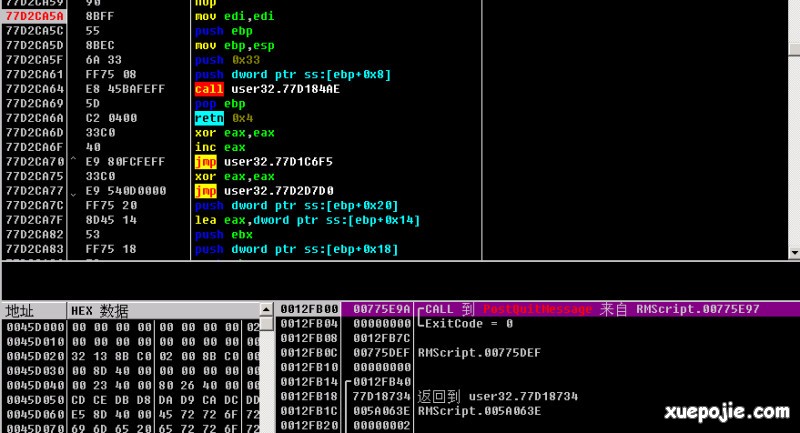Click opcode bytes 'E9 540D0000'
Screen dimensions: 800x433
click(126, 191)
